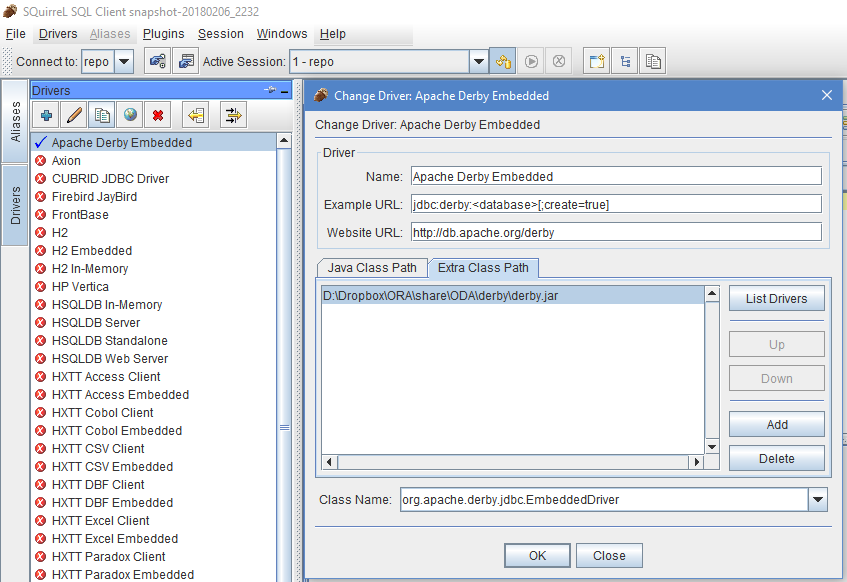This screenshot has width=847, height=582.
Task: Click the window with yellow arrow toolbar icon
Action: tap(597, 62)
